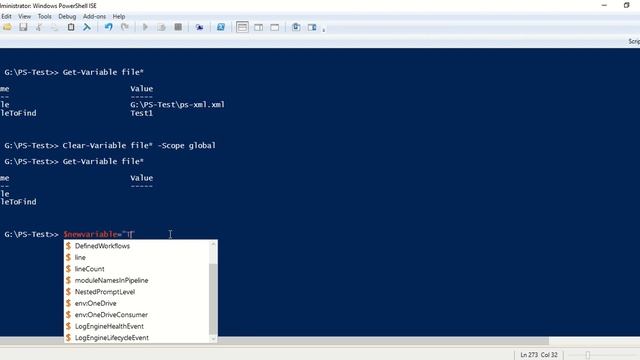Open the Tools menu

pyautogui.click(x=44, y=16)
